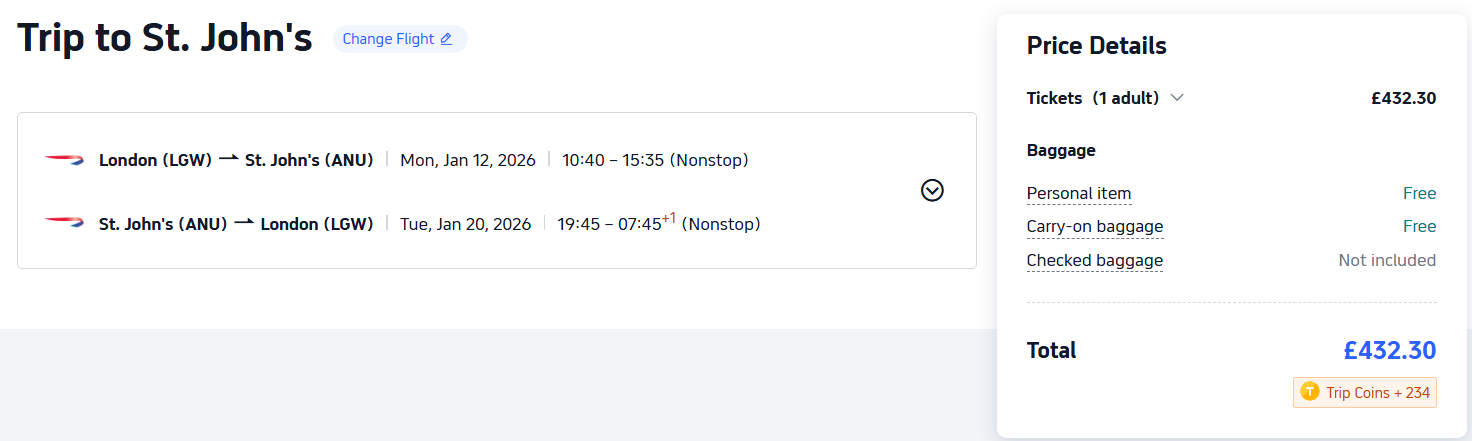Click the 10:40 – 15:35 outbound flight time
The width and height of the screenshot is (1472, 441).
[x=613, y=160]
